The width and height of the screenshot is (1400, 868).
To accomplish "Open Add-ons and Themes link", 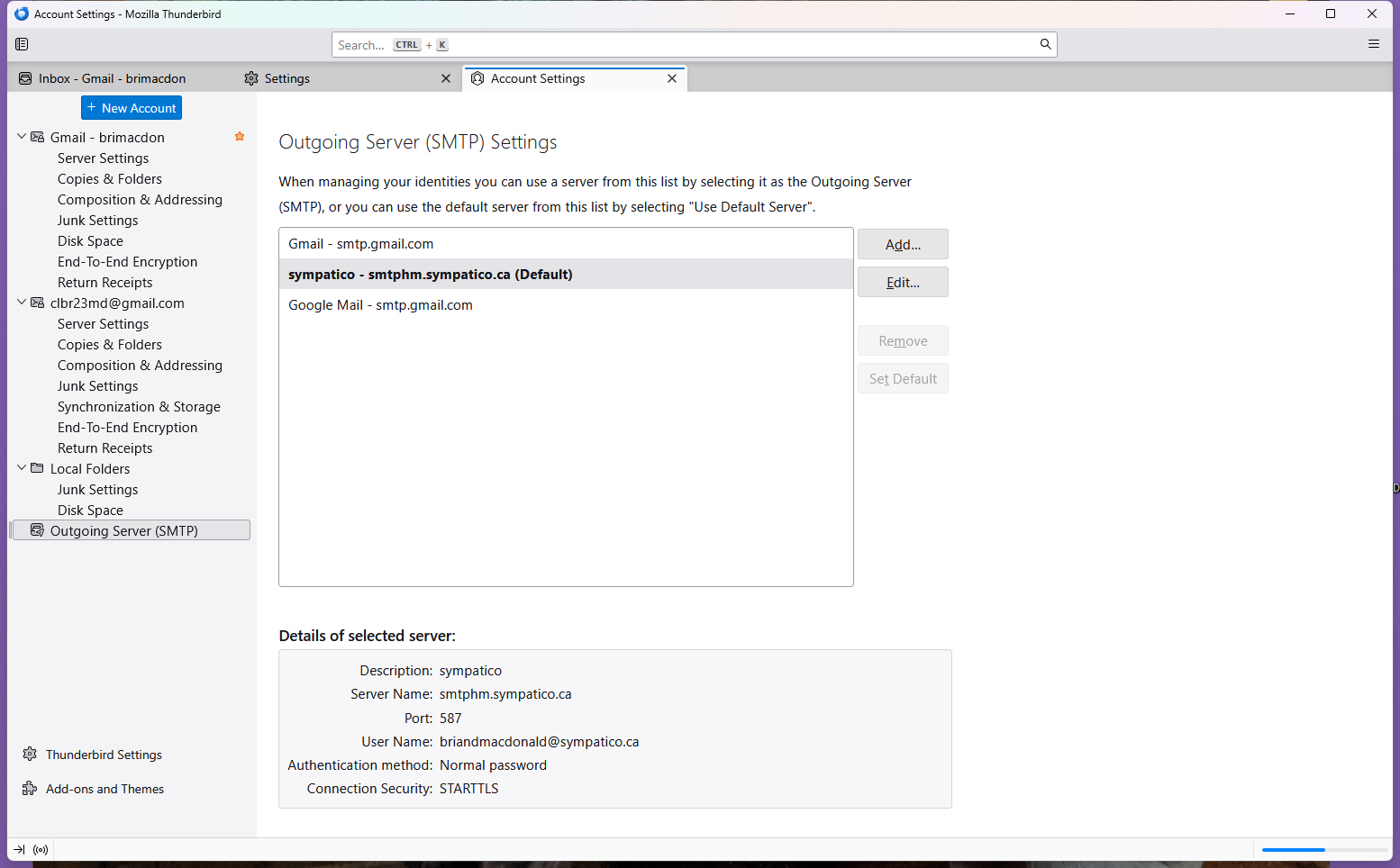I will [105, 789].
